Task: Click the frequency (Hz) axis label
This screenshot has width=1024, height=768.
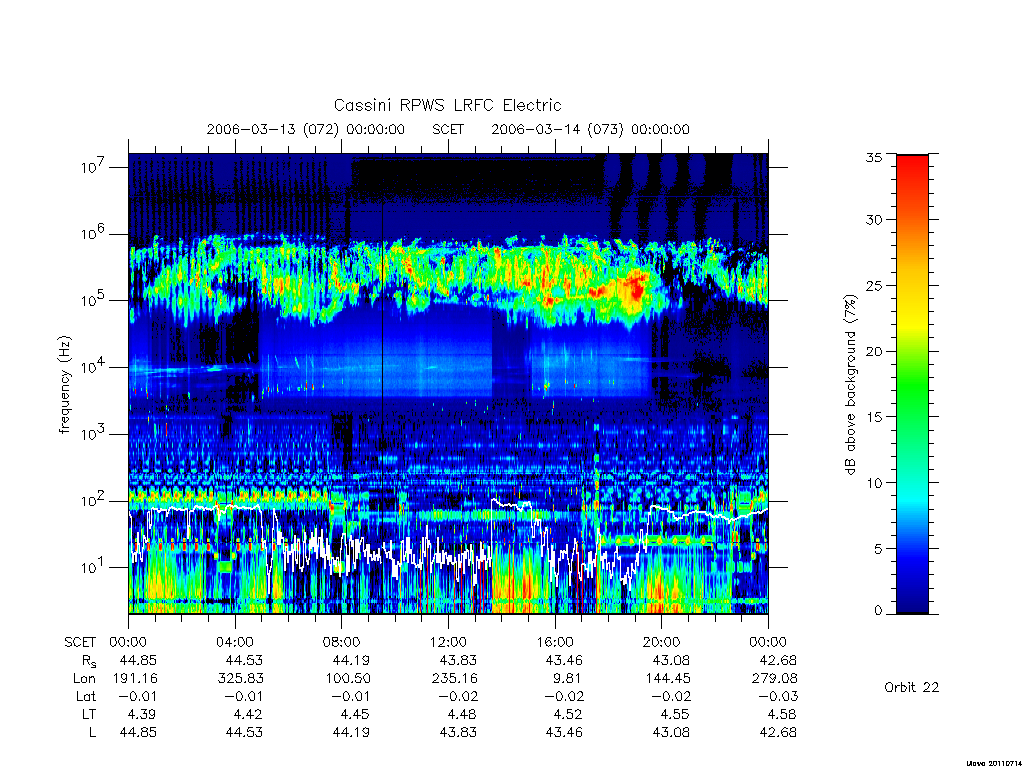Action: (64, 385)
